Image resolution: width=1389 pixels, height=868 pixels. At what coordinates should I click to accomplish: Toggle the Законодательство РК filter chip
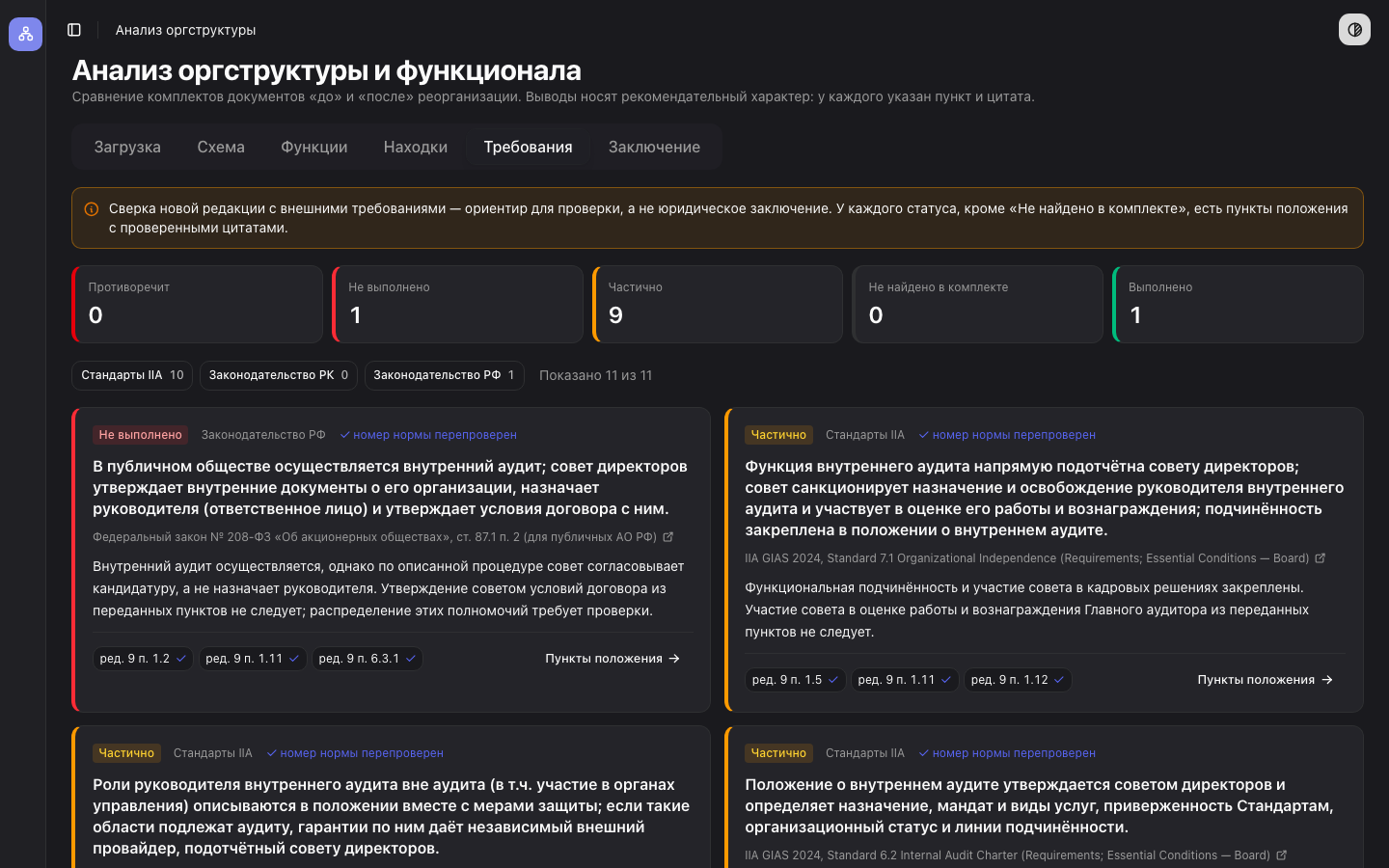279,375
